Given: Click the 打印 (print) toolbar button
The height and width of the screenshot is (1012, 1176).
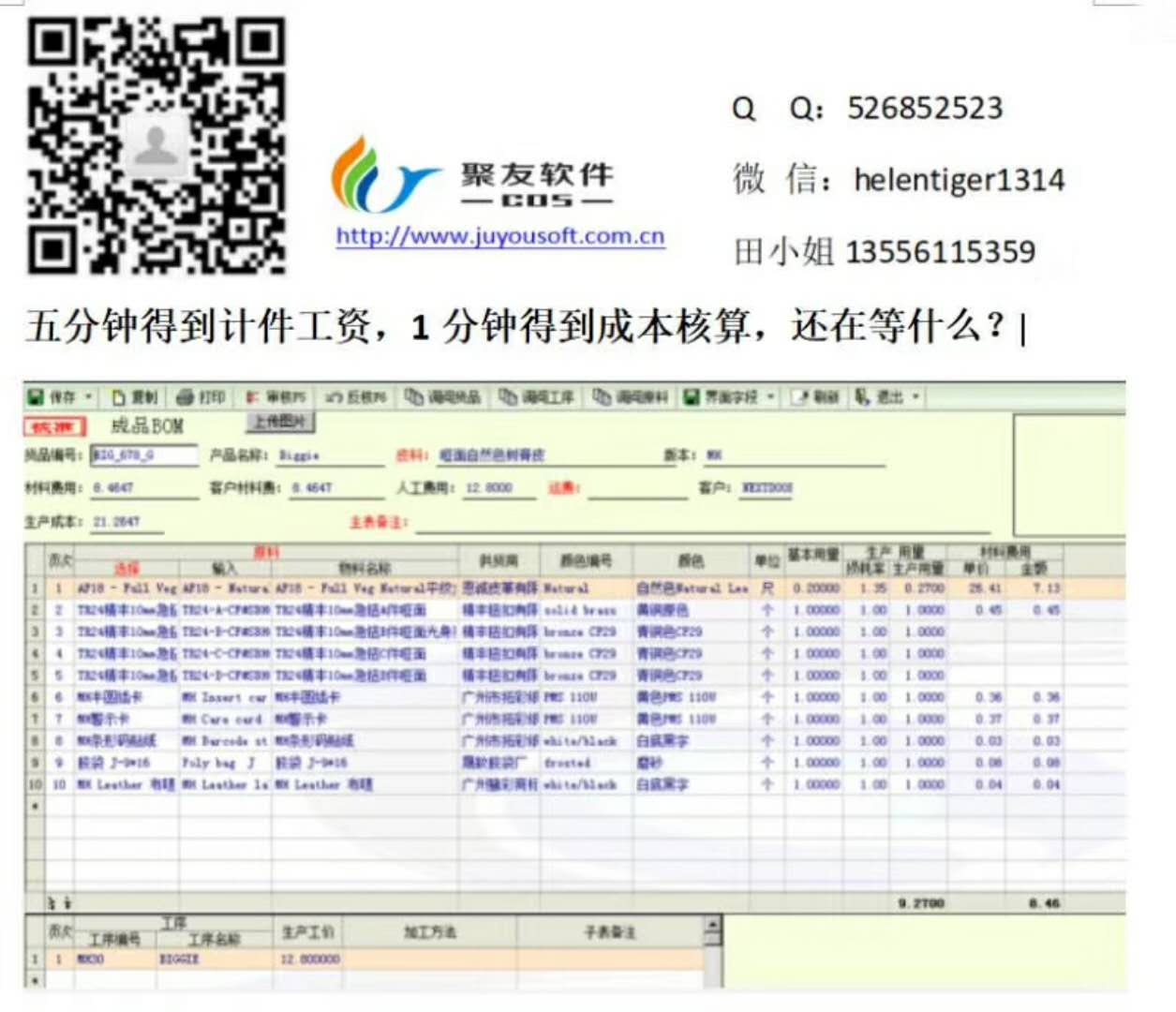Looking at the screenshot, I should (201, 397).
